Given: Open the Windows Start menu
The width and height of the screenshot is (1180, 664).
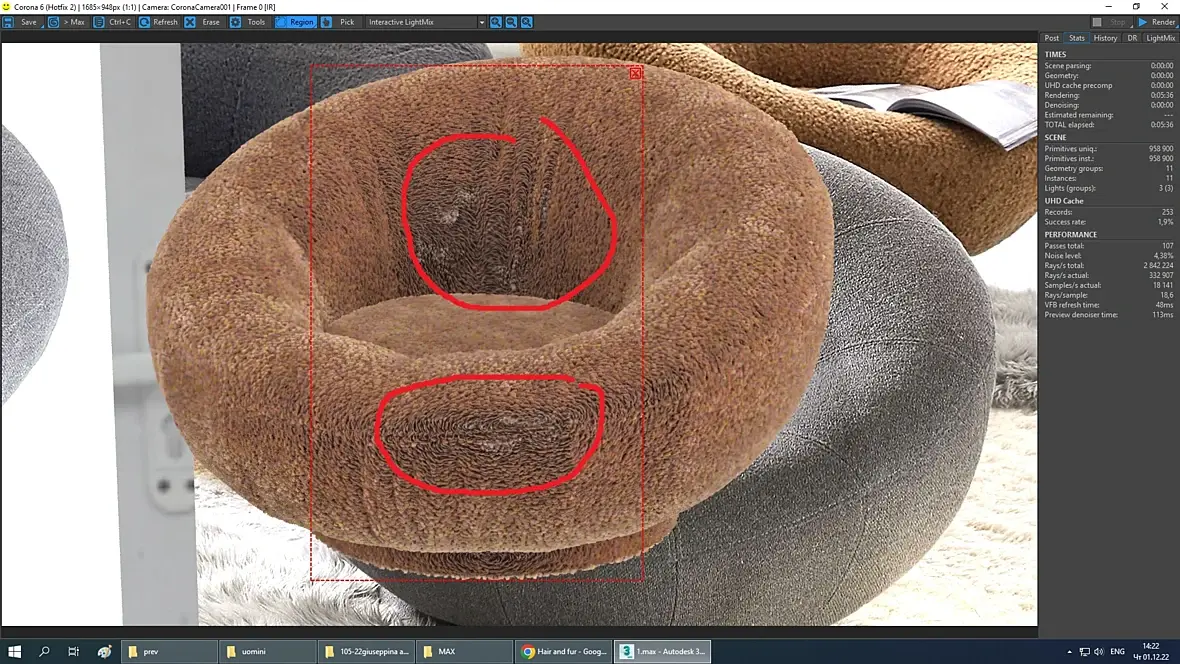Looking at the screenshot, I should 14,651.
